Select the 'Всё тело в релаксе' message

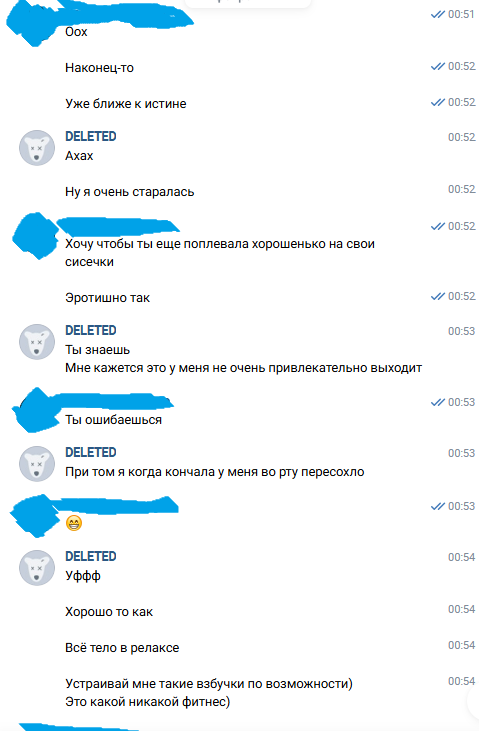(x=122, y=648)
